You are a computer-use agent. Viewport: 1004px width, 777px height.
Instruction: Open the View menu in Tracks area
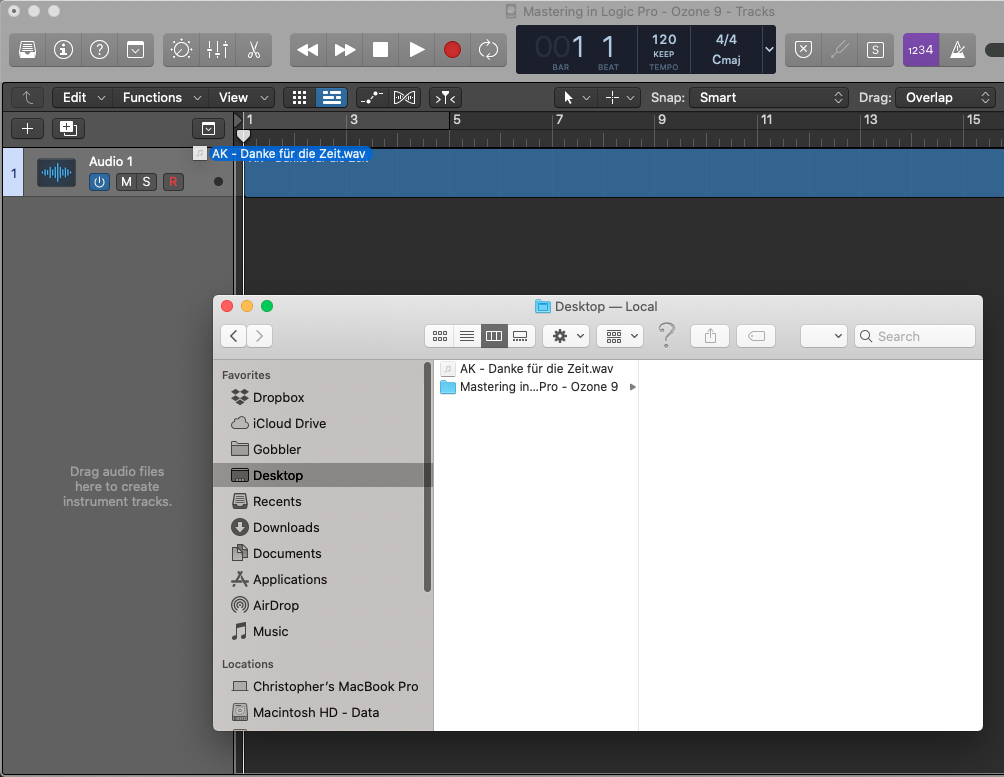pyautogui.click(x=243, y=97)
